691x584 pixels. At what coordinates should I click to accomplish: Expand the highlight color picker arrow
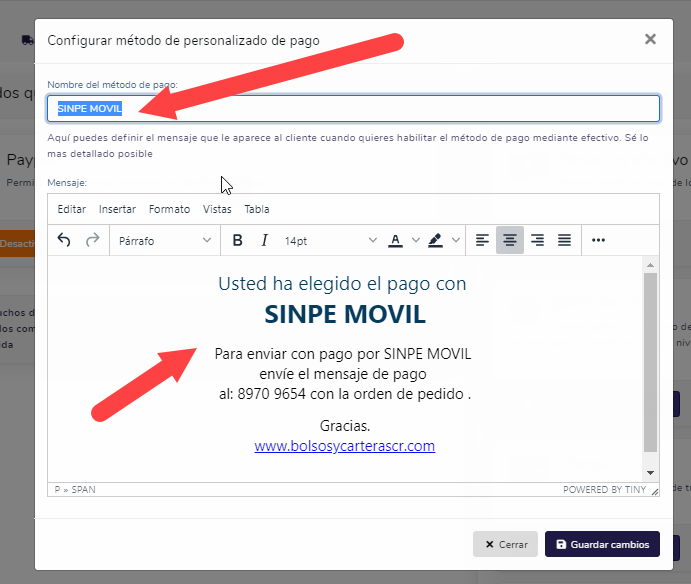456,240
